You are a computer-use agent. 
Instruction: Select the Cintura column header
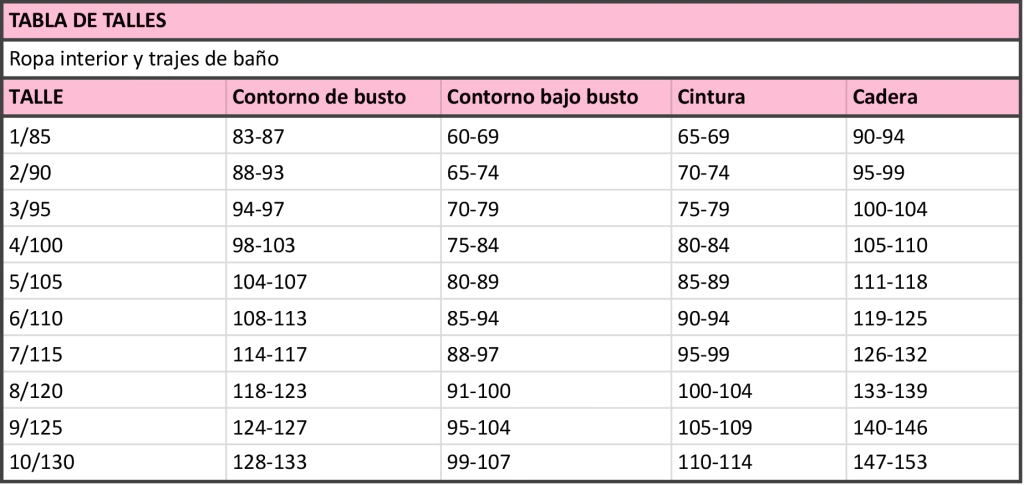711,98
